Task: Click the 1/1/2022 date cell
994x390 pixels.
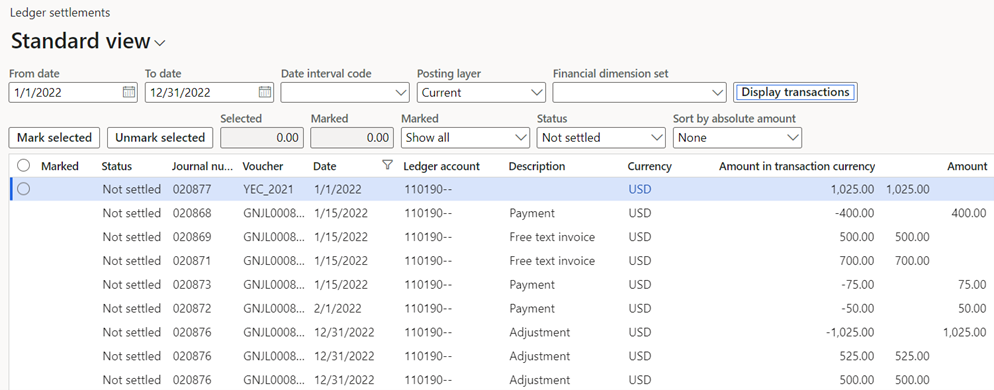Action: [338, 189]
